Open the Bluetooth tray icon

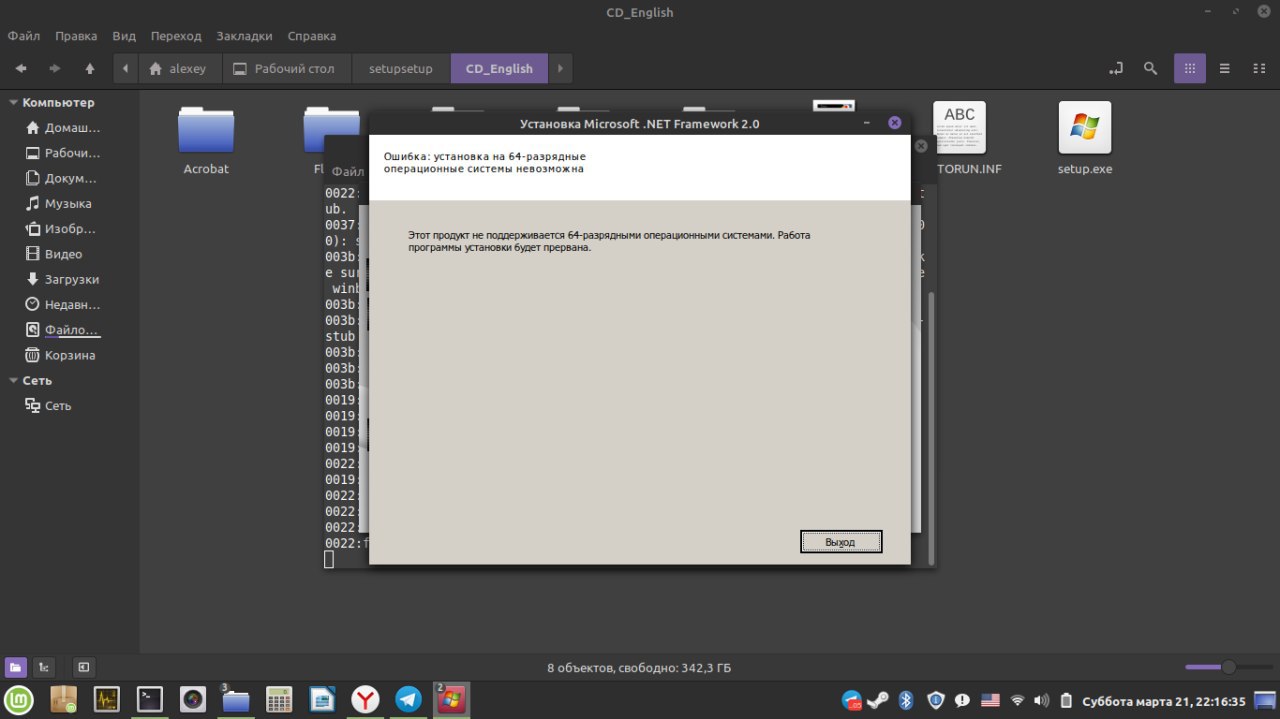906,700
